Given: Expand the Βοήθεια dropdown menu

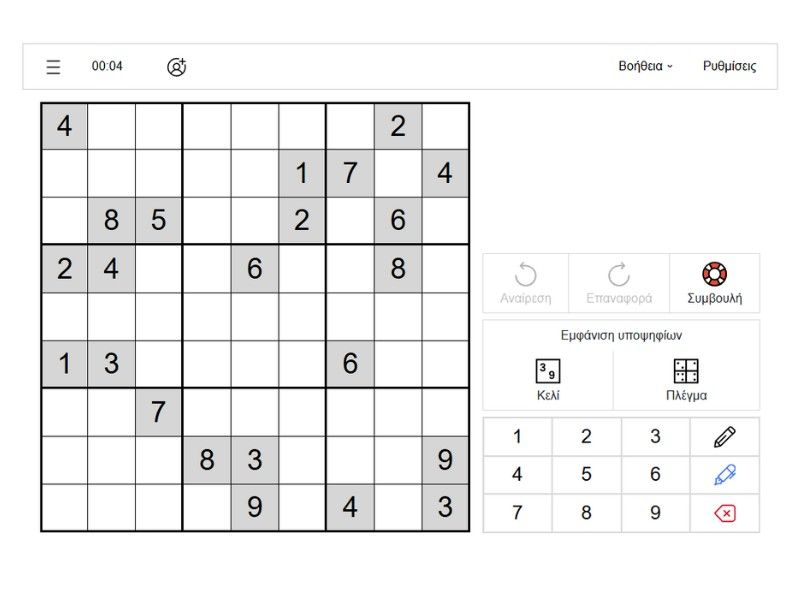Looking at the screenshot, I should [646, 67].
